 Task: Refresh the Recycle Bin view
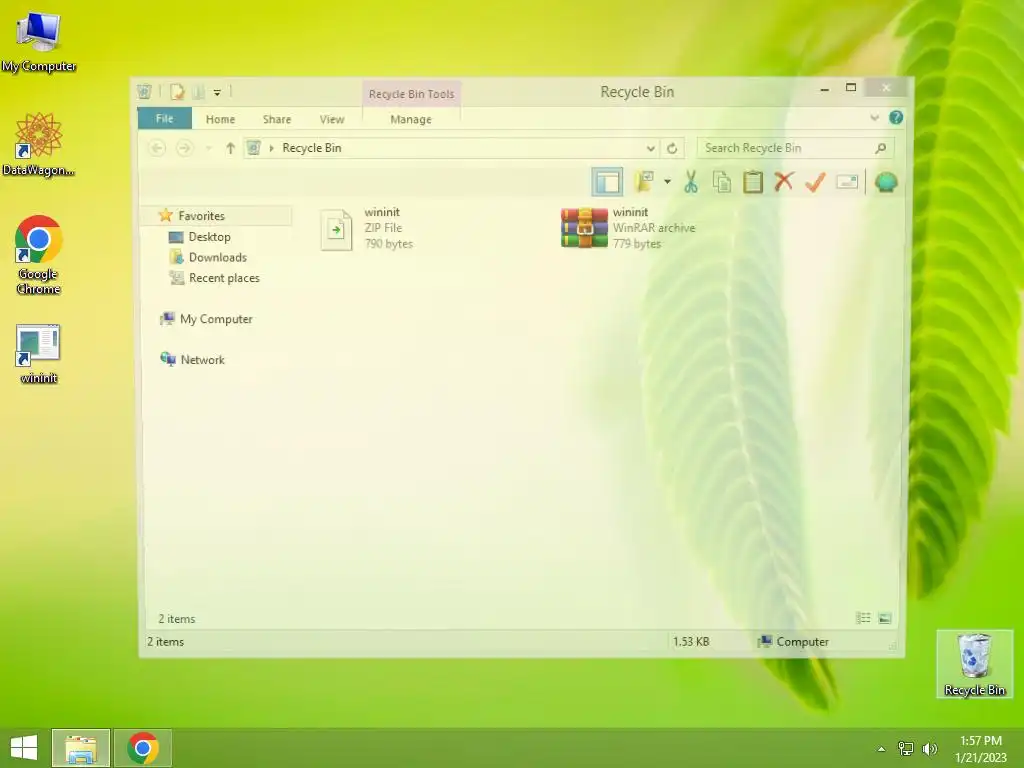672,148
